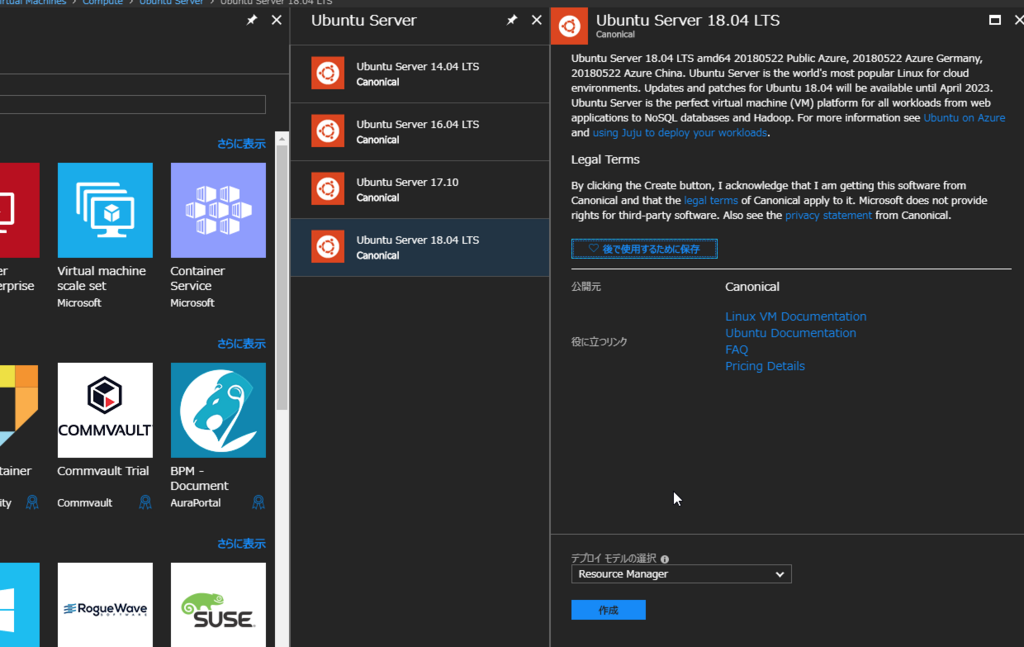Image resolution: width=1024 pixels, height=647 pixels.
Task: Click the Ubuntu Server 14.04 LTS icon
Action: coord(327,73)
